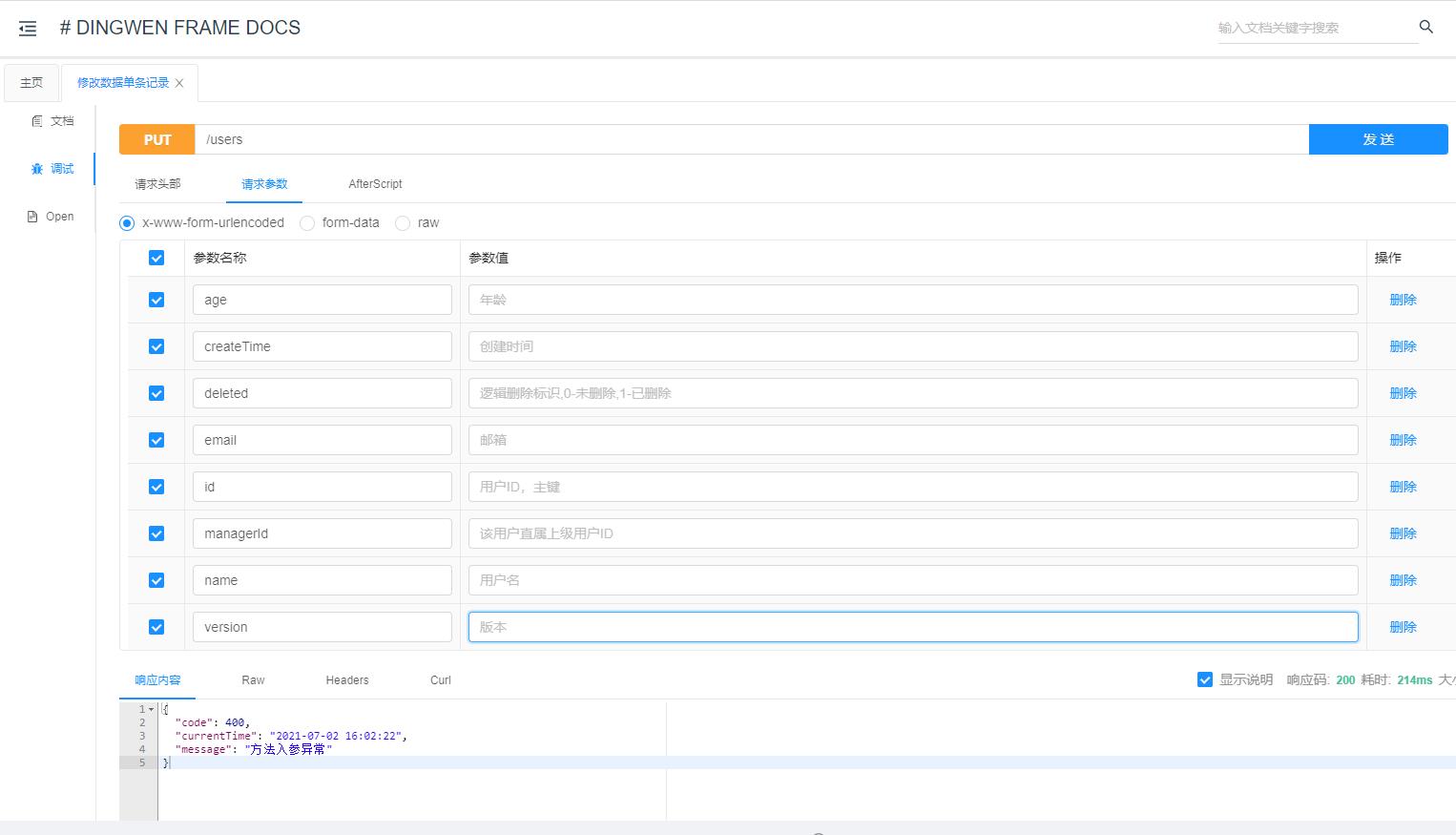Select the form-data radio option
The width and height of the screenshot is (1456, 835).
[307, 223]
